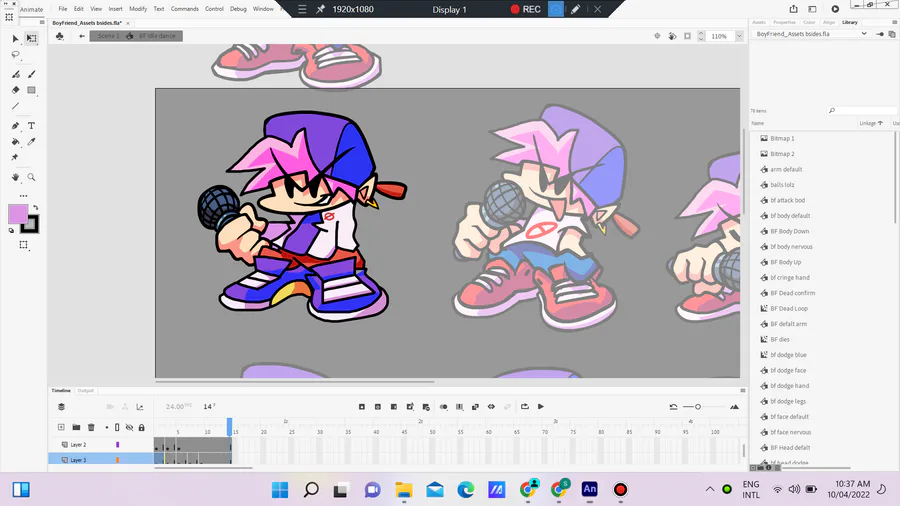Toggle highlight for all layers
Viewport: 900px width, 506px height.
(x=107, y=427)
